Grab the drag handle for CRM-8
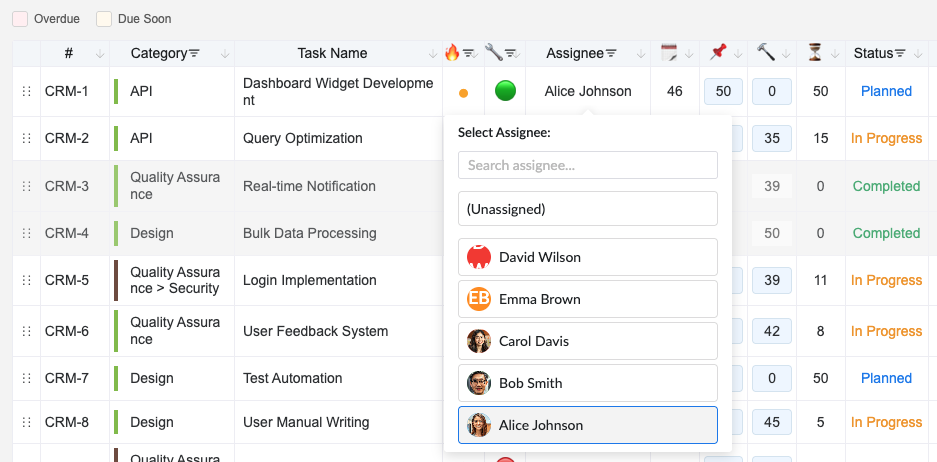 coord(26,423)
